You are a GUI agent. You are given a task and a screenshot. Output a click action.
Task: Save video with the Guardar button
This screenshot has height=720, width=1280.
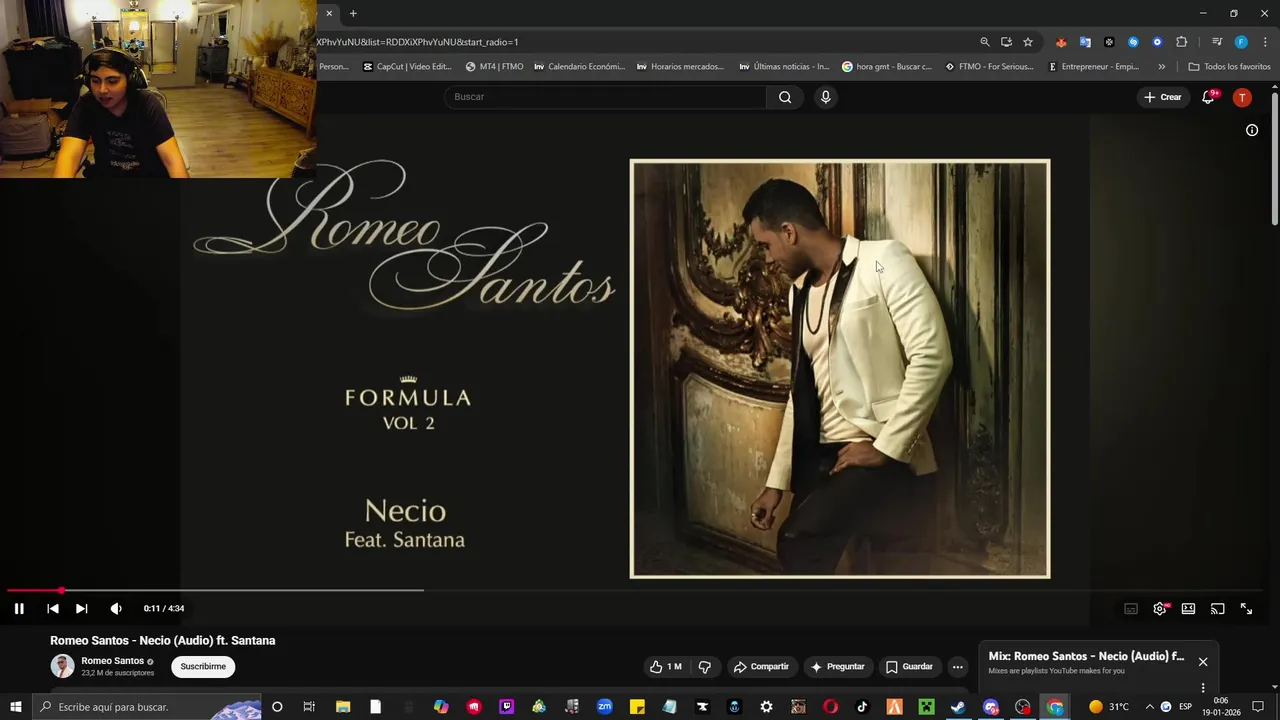[909, 667]
